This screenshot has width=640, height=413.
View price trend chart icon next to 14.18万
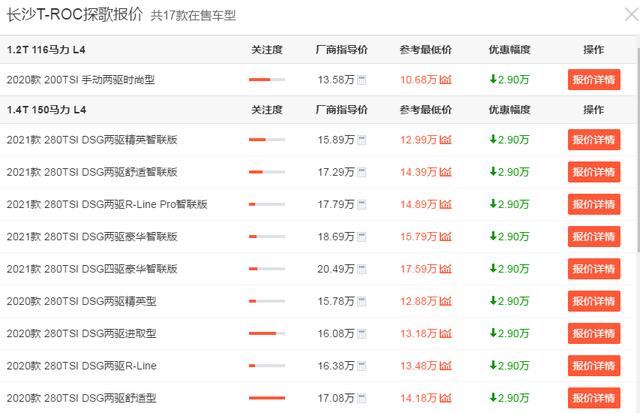pyautogui.click(x=446, y=398)
